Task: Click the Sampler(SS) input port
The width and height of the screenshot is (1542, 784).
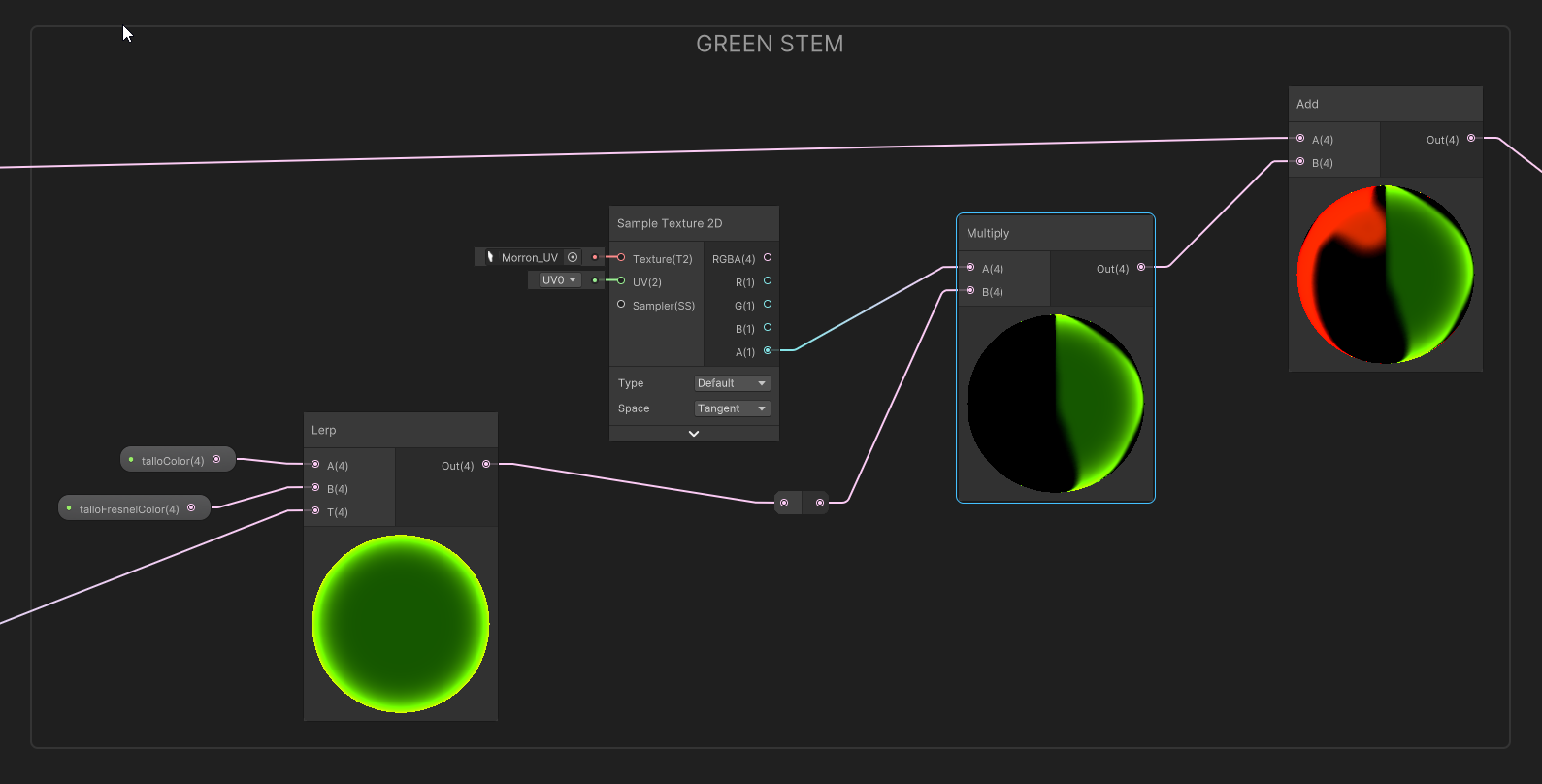Action: (621, 305)
